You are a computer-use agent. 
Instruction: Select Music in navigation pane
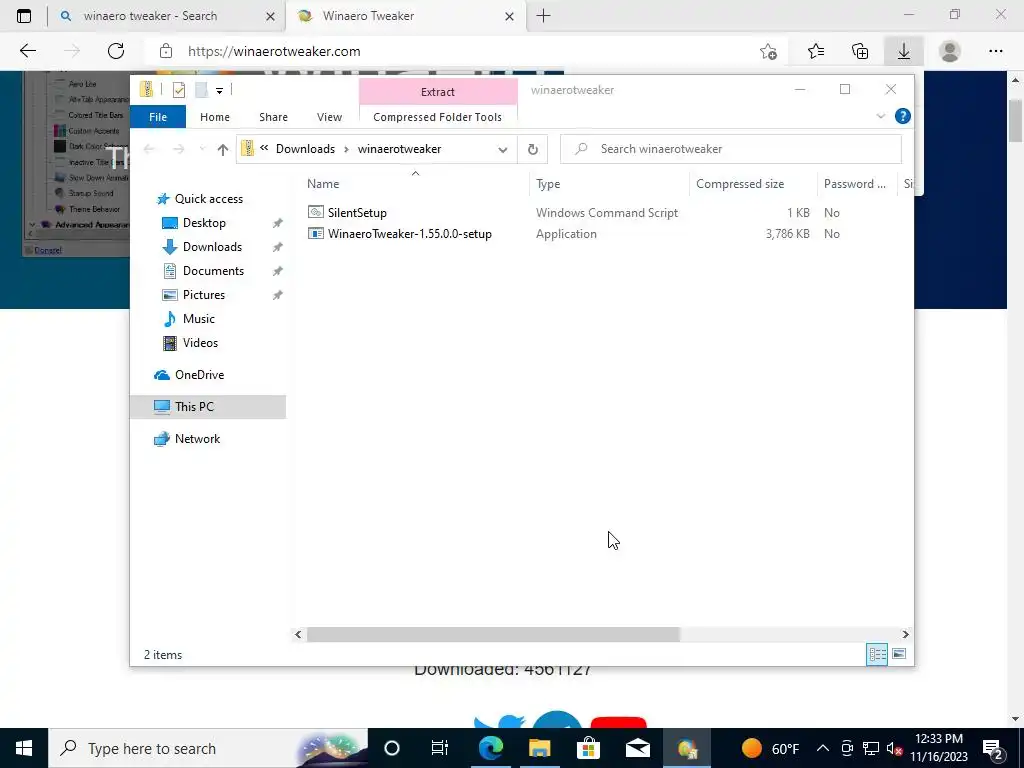[x=199, y=319]
